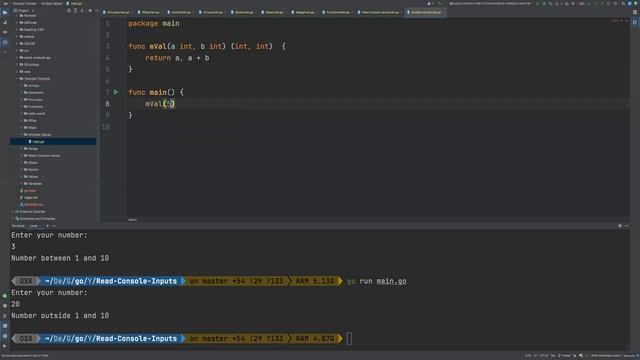Click UTF-8 encoding in status bar
Image resolution: width=640 pixels, height=360 pixels.
(544, 356)
